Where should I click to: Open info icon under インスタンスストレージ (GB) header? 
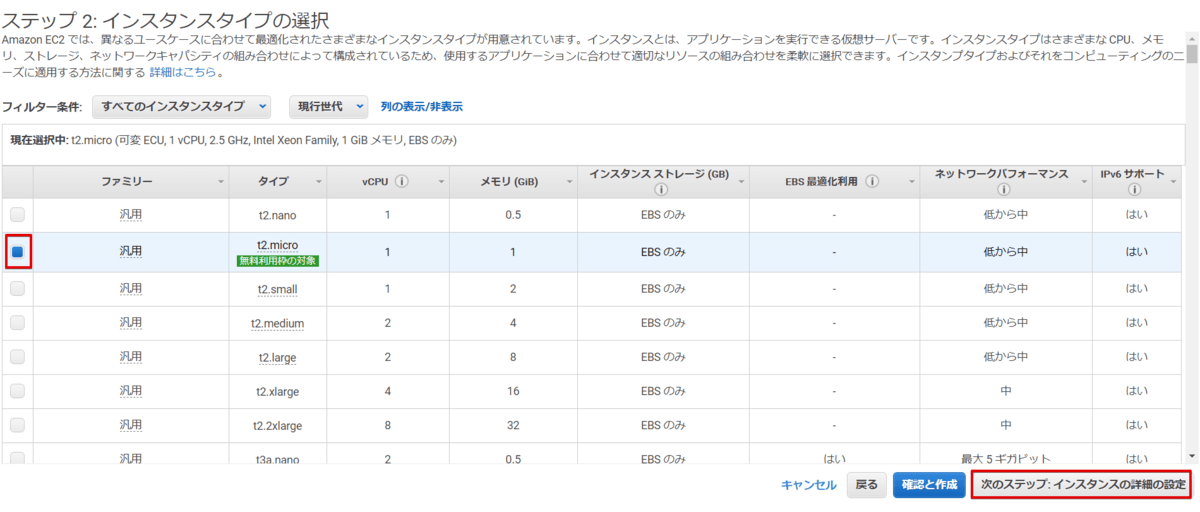pos(660,189)
